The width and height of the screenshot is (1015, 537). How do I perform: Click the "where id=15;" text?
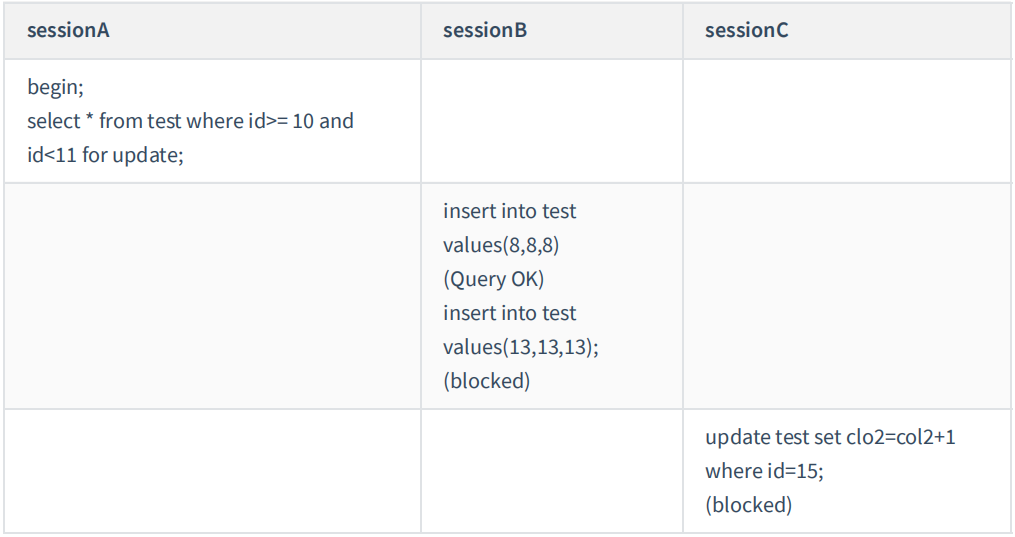758,471
